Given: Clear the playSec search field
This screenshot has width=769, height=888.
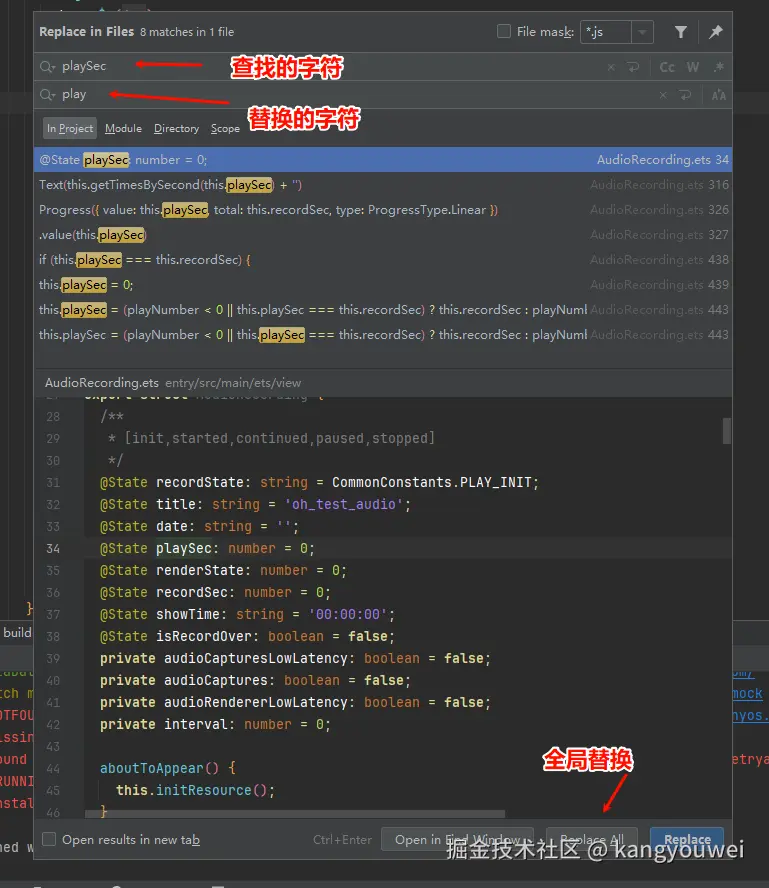Looking at the screenshot, I should [x=610, y=67].
